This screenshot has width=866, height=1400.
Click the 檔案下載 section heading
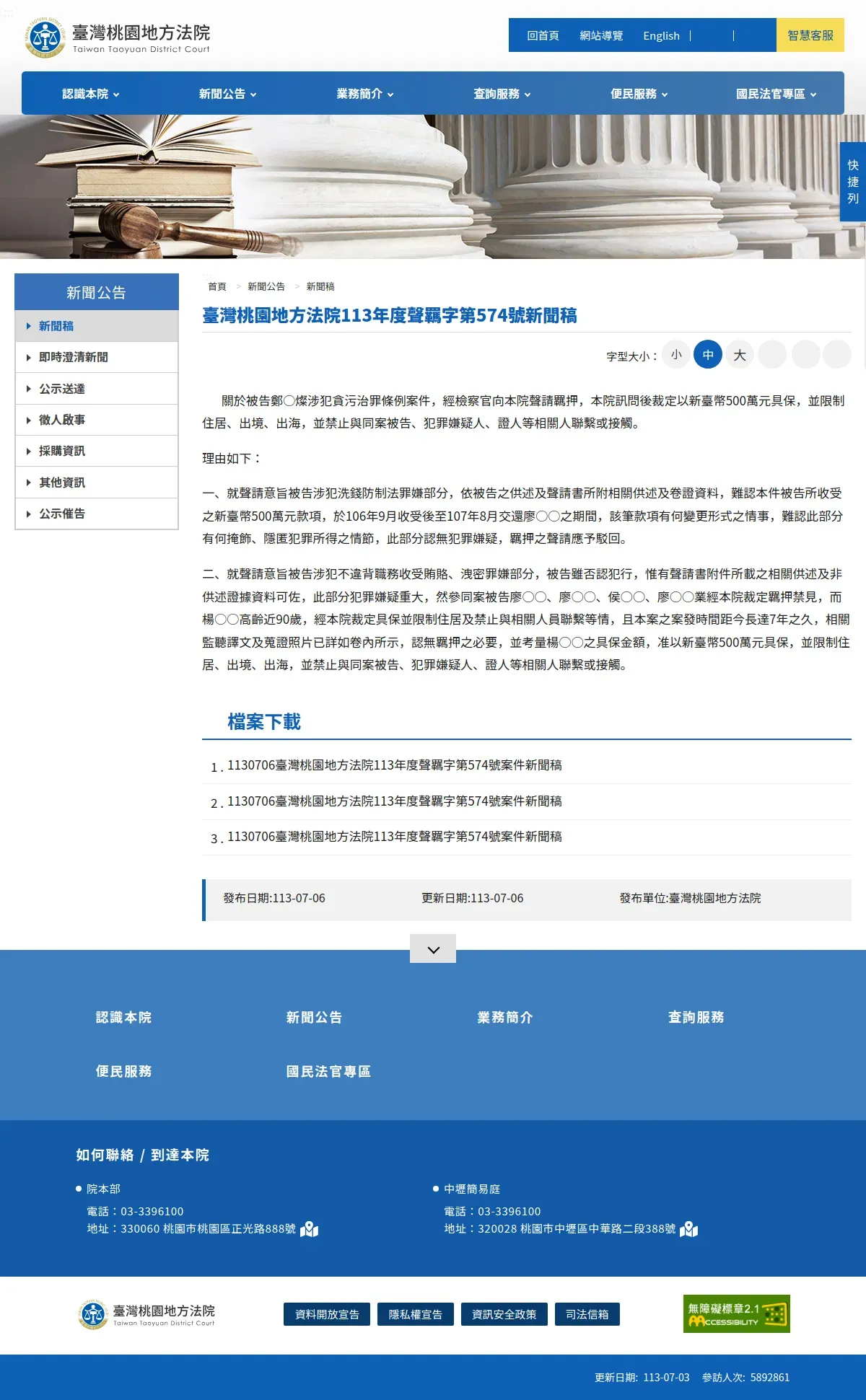coord(264,721)
